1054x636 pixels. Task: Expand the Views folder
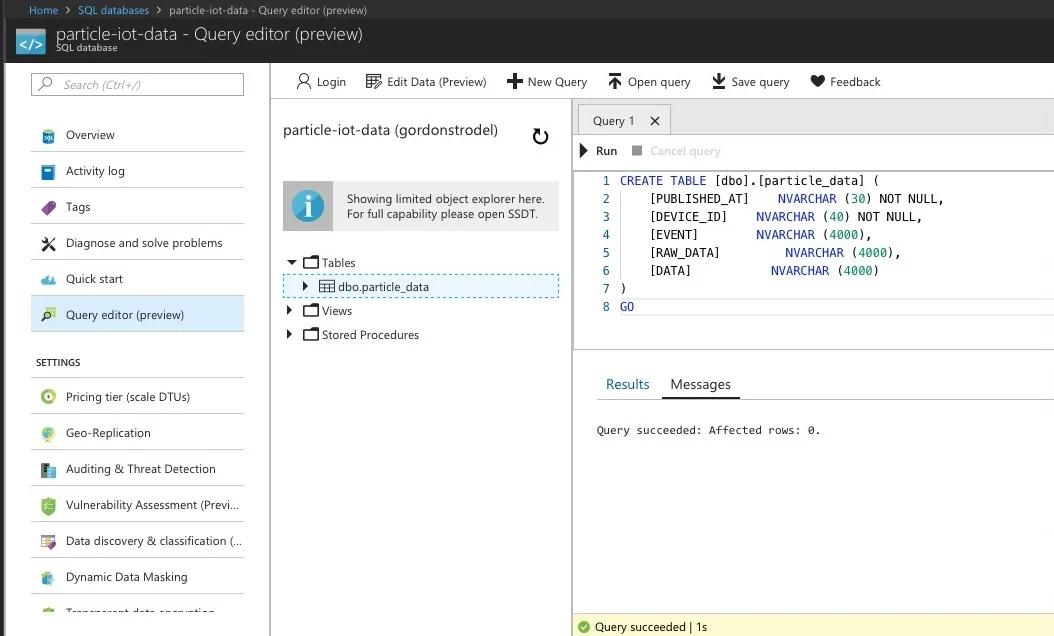point(290,310)
